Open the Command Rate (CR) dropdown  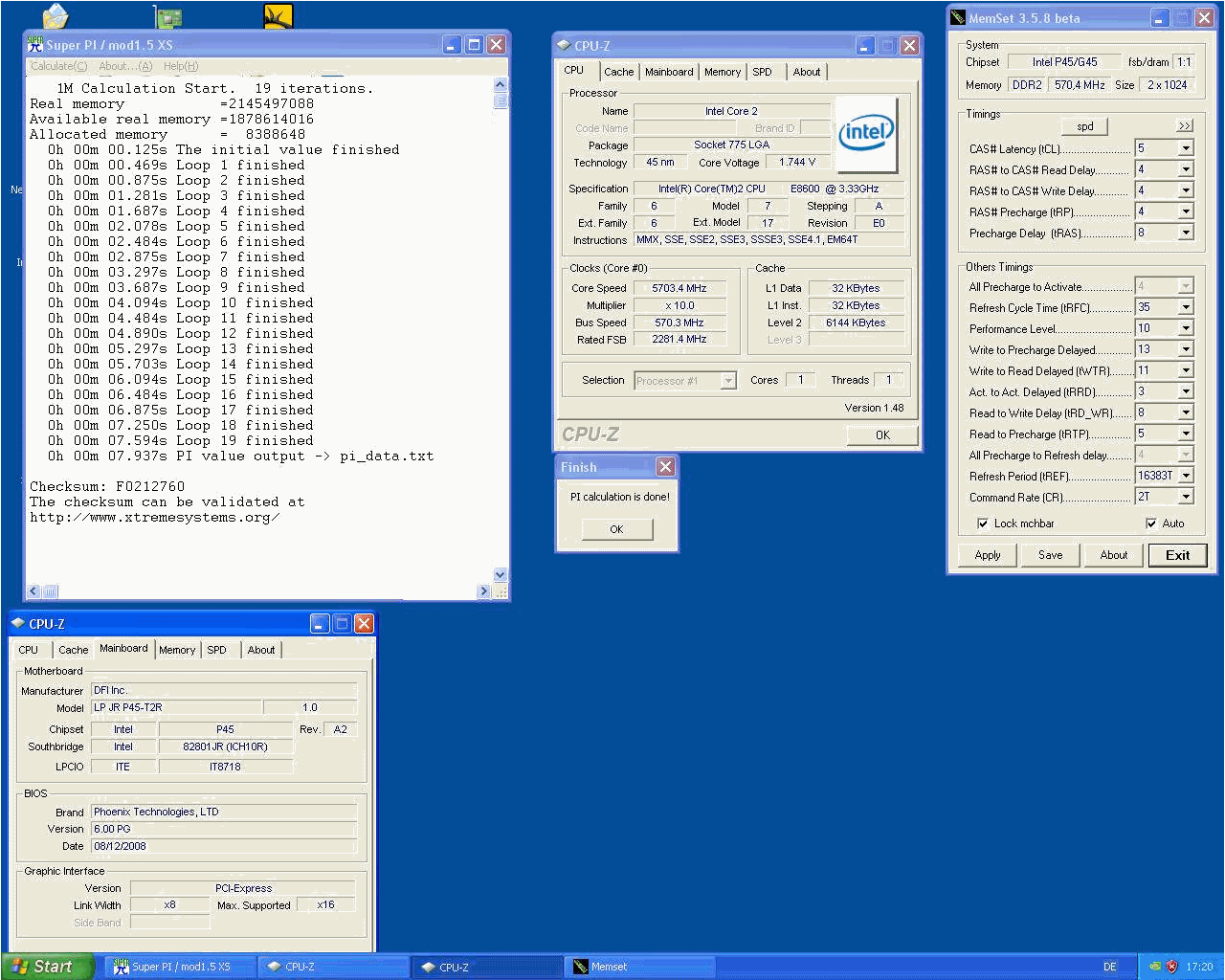click(1186, 497)
